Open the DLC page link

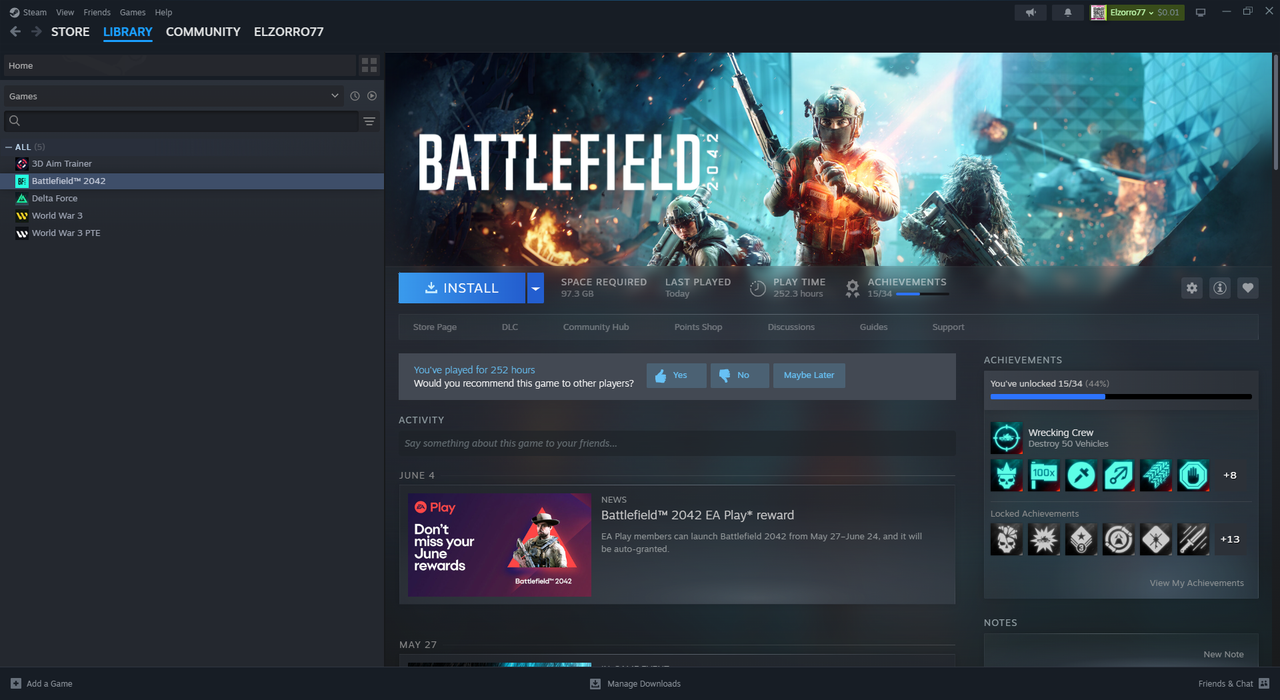[510, 327]
